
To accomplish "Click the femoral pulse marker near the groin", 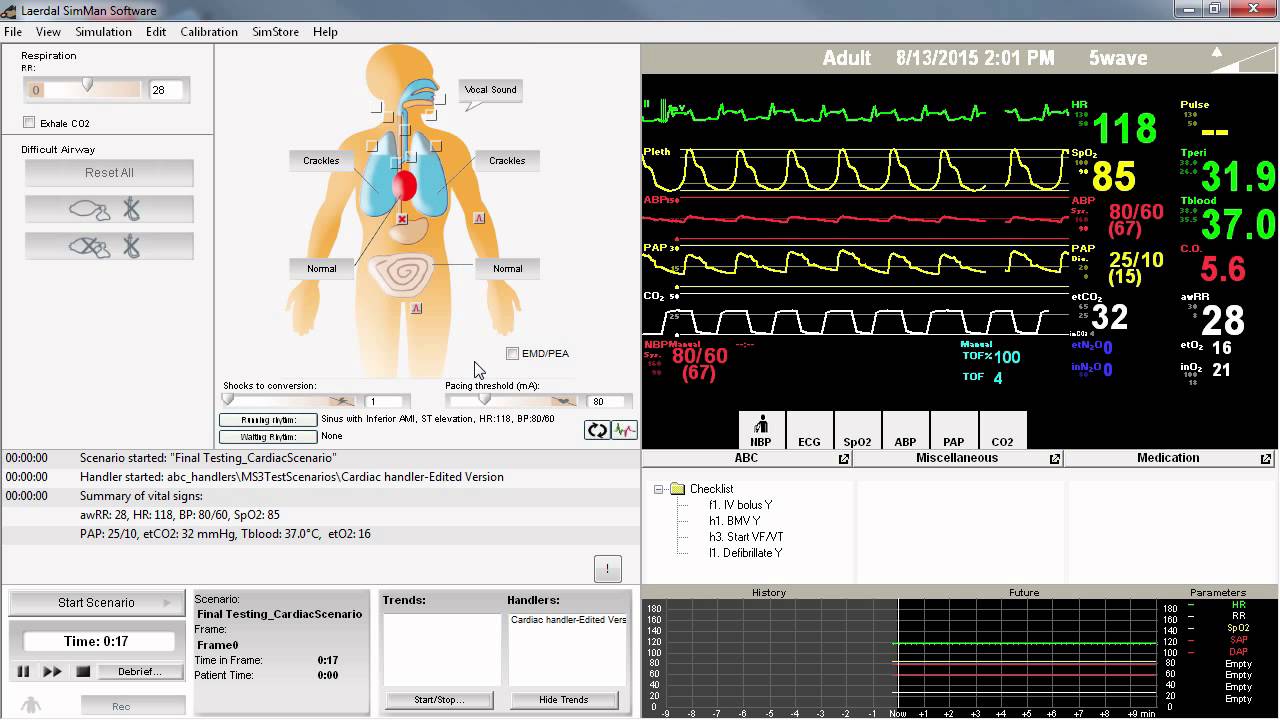I will pos(416,308).
